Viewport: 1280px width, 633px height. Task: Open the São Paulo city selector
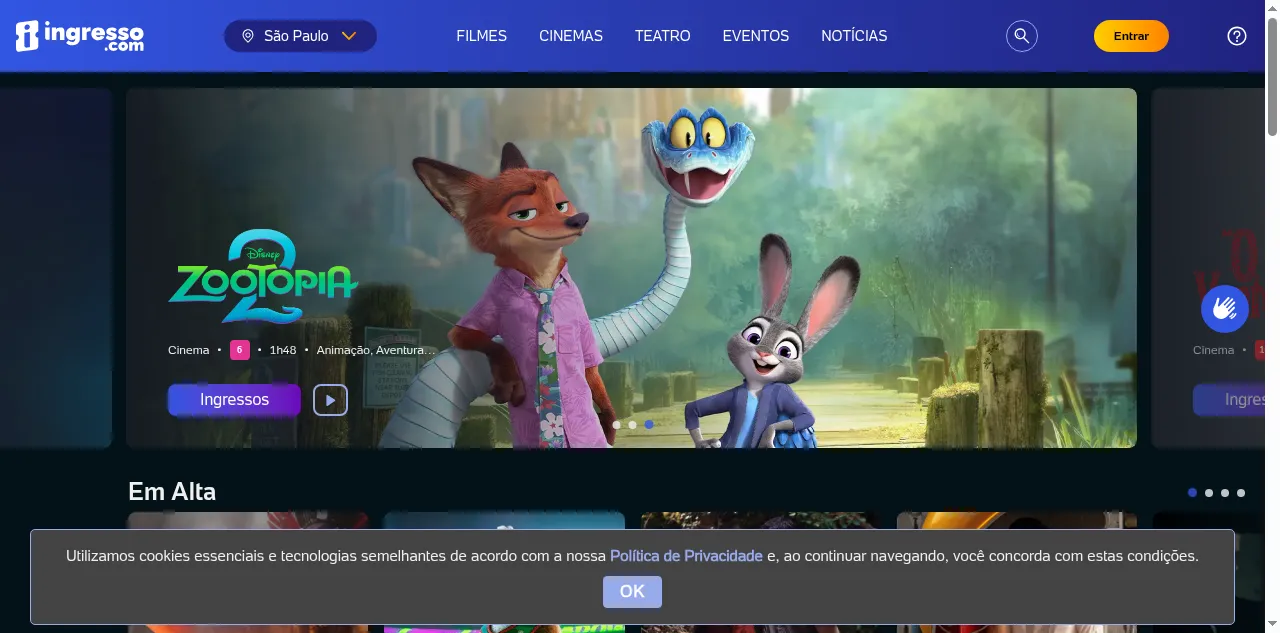300,36
